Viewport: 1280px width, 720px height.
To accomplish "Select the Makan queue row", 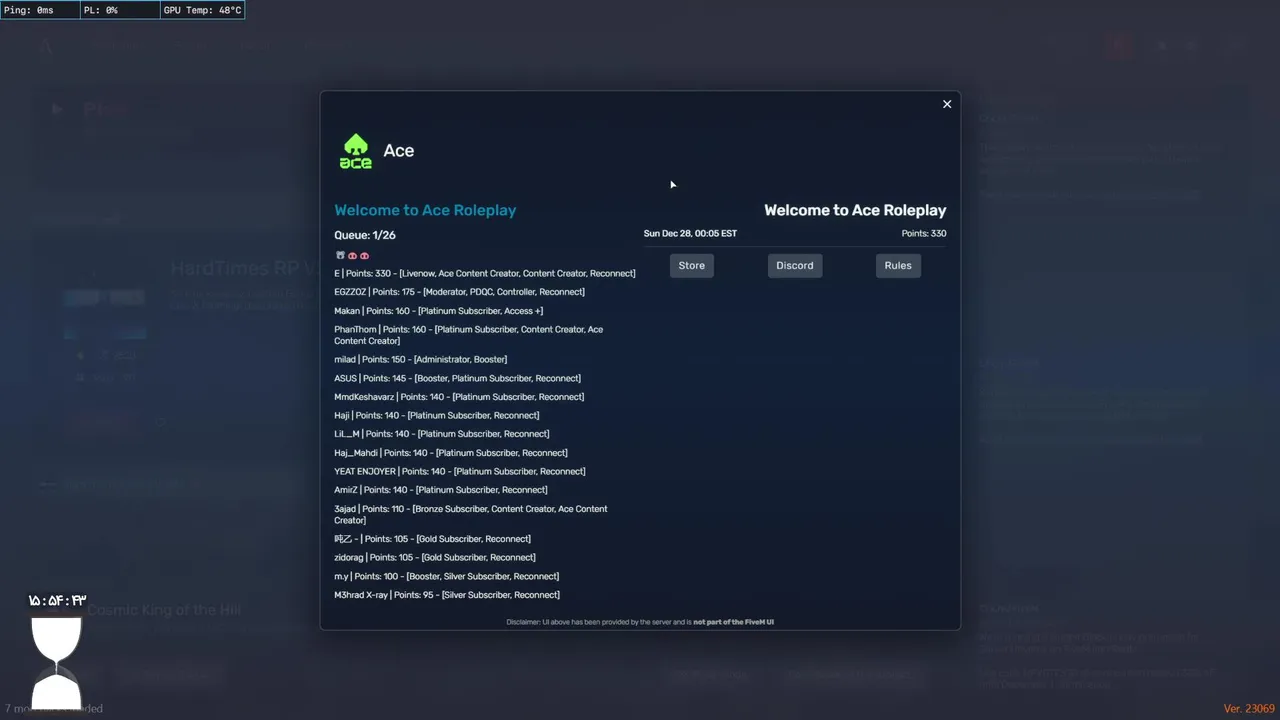I will (x=439, y=311).
